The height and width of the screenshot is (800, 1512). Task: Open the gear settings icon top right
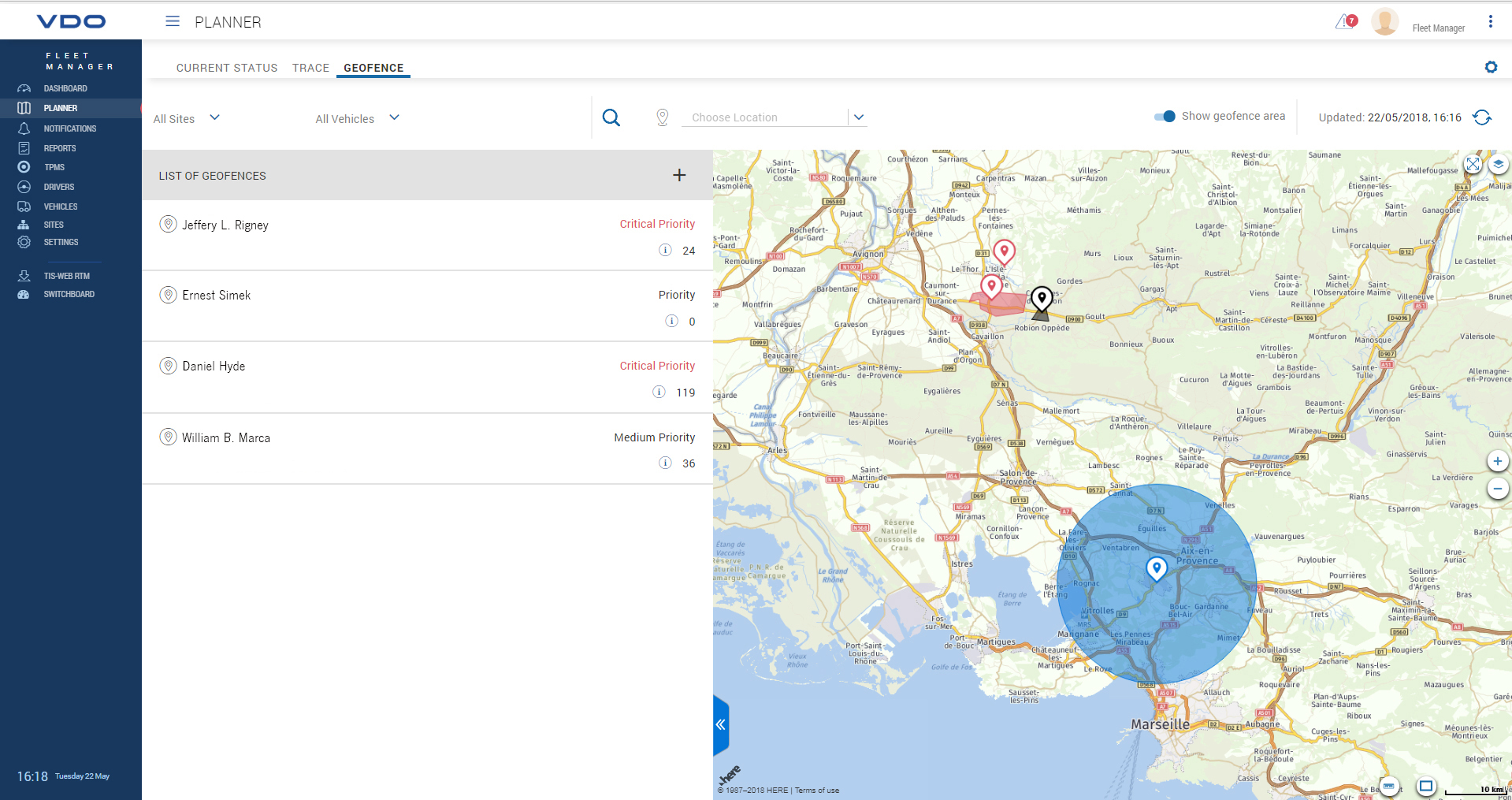pyautogui.click(x=1491, y=67)
